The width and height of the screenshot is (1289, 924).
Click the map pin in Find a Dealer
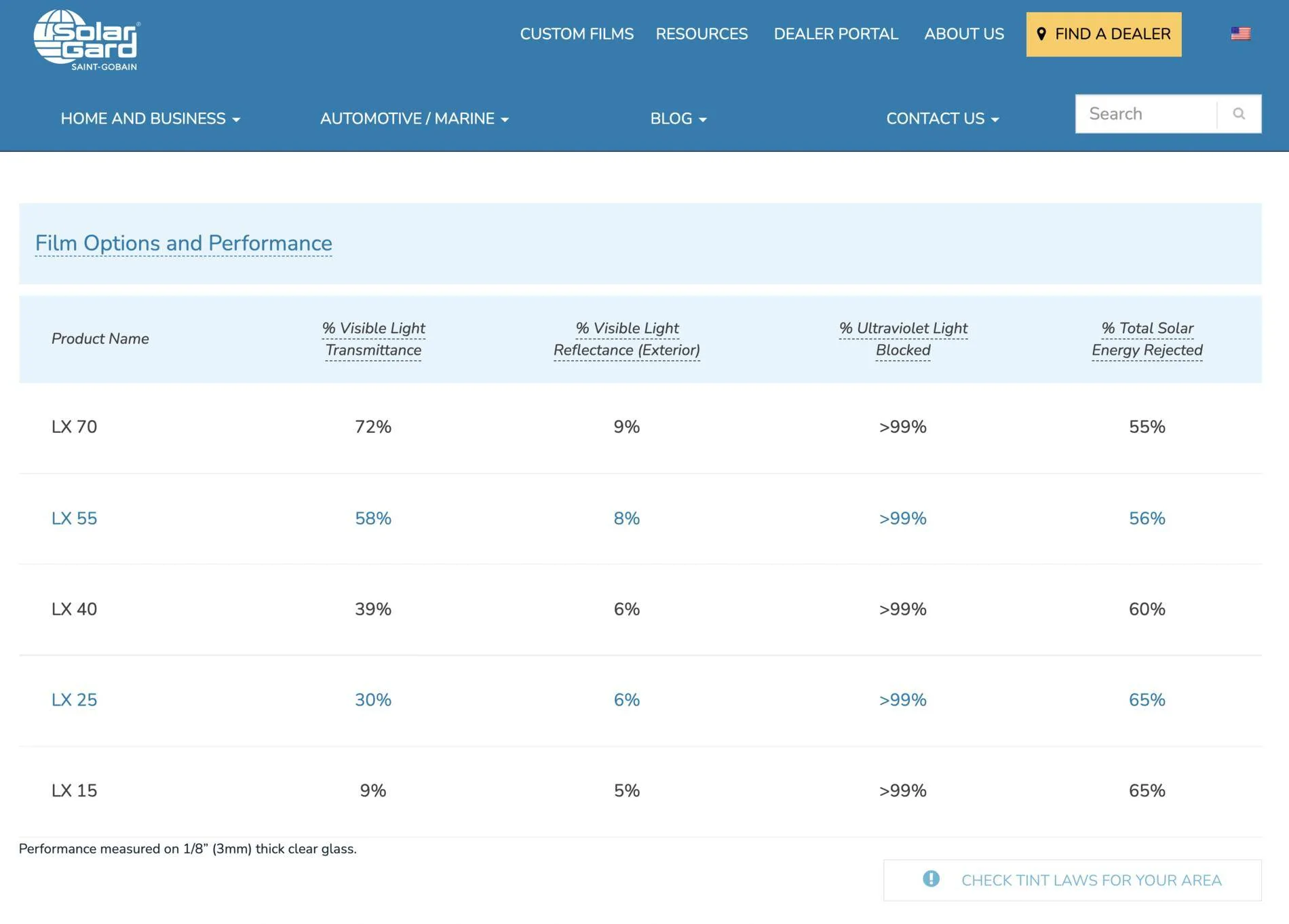[1041, 34]
